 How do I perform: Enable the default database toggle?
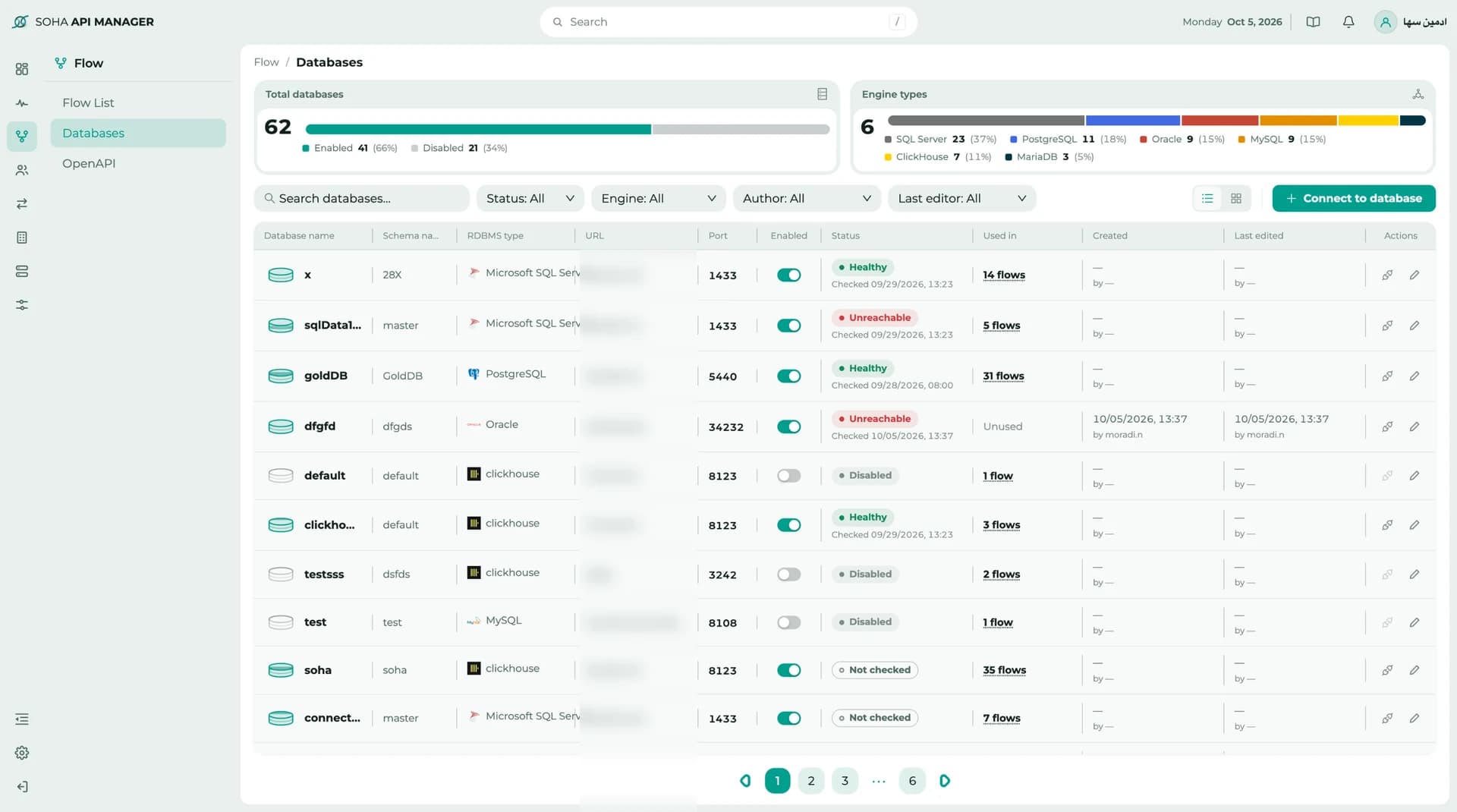pyautogui.click(x=788, y=476)
